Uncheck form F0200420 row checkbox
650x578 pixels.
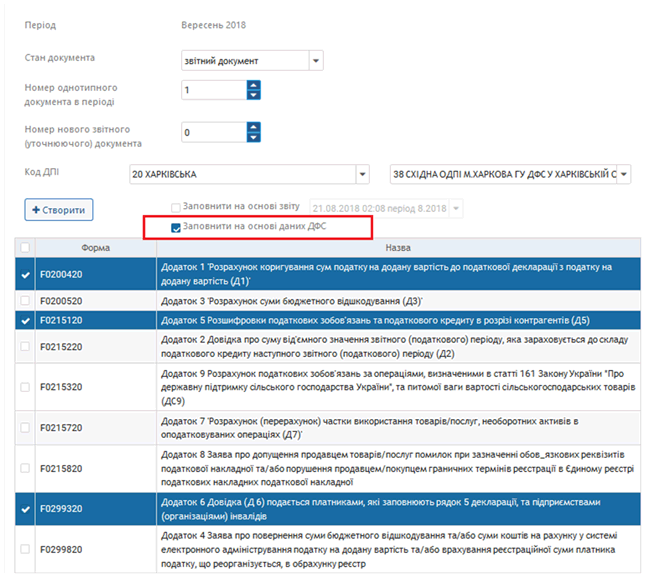[25, 273]
